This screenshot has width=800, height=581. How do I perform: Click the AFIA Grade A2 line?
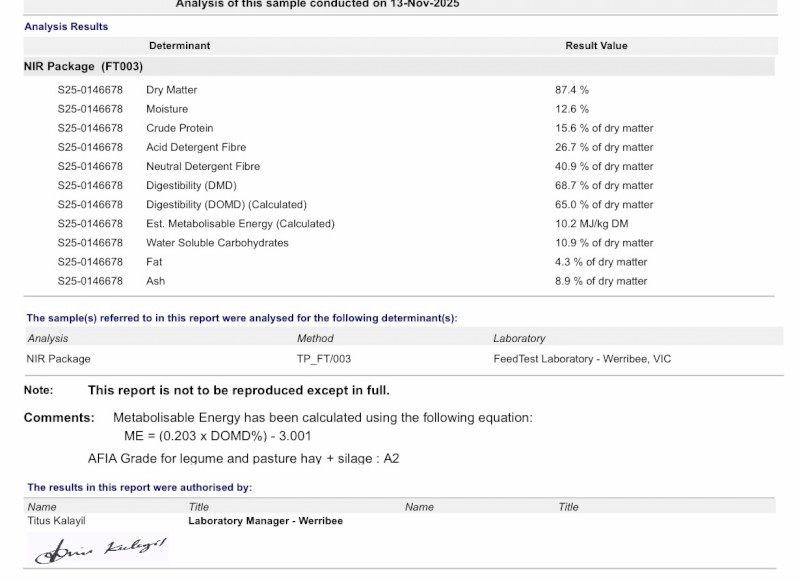(243, 458)
